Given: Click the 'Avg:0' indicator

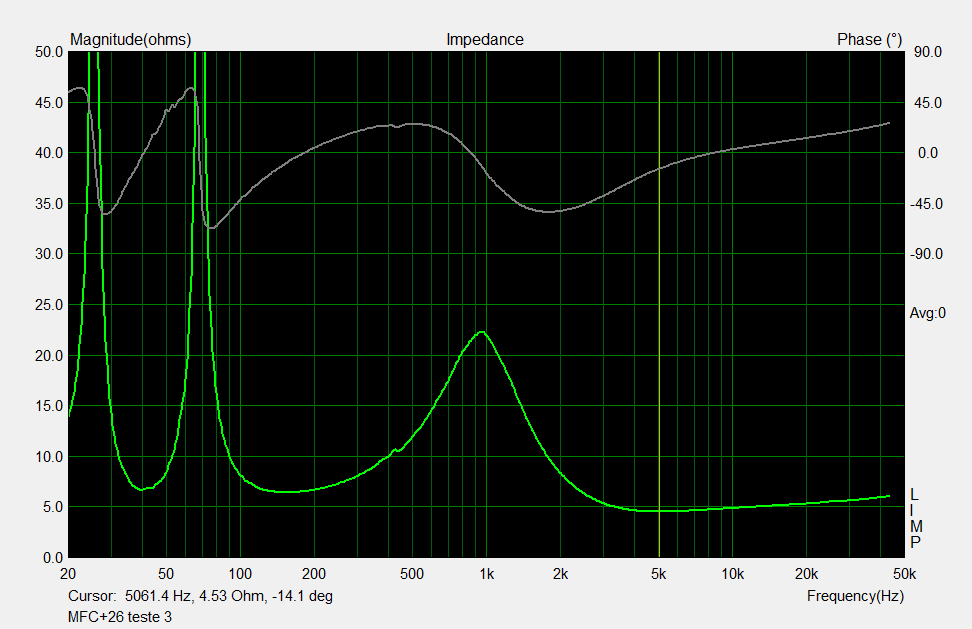Looking at the screenshot, I should click(x=927, y=314).
